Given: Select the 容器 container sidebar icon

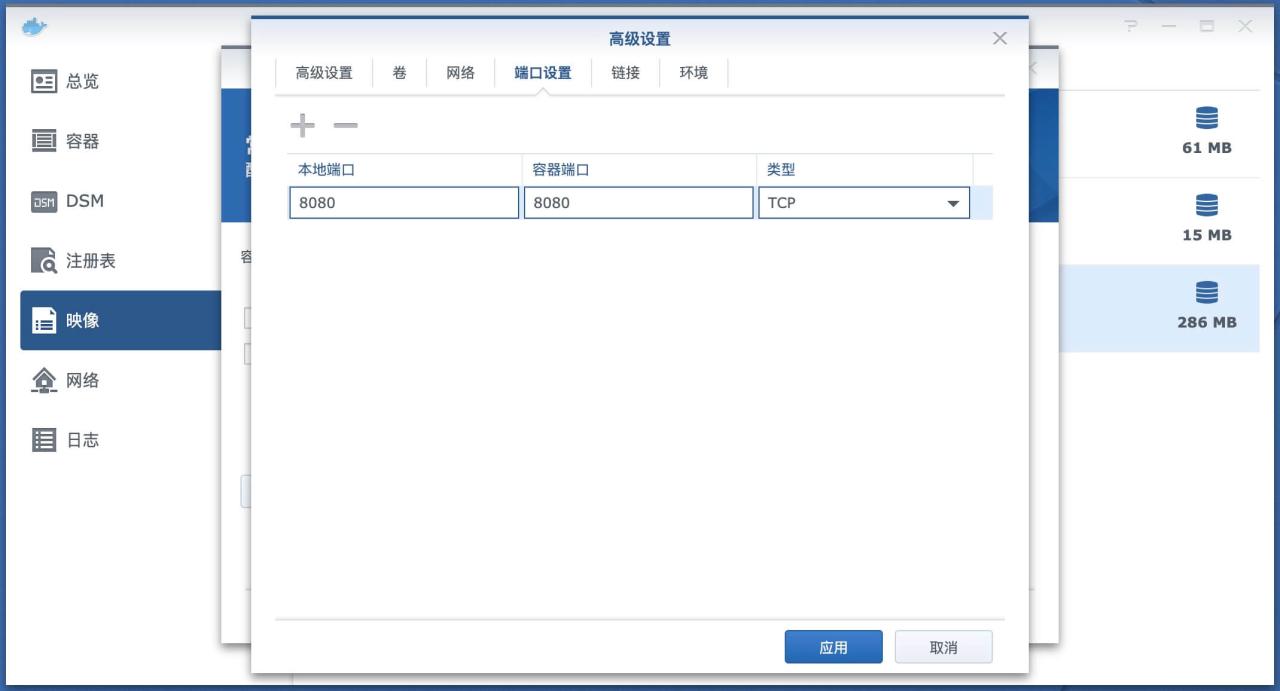Looking at the screenshot, I should [44, 142].
